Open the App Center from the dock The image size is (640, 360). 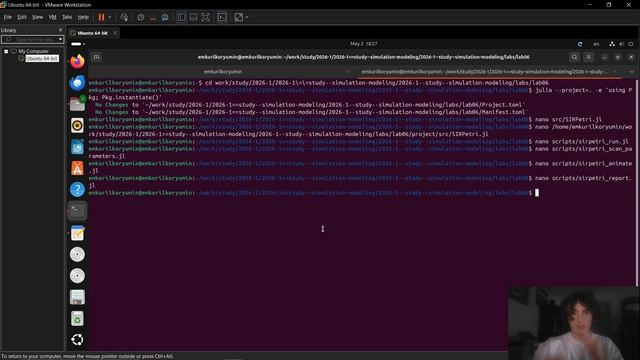tap(77, 168)
